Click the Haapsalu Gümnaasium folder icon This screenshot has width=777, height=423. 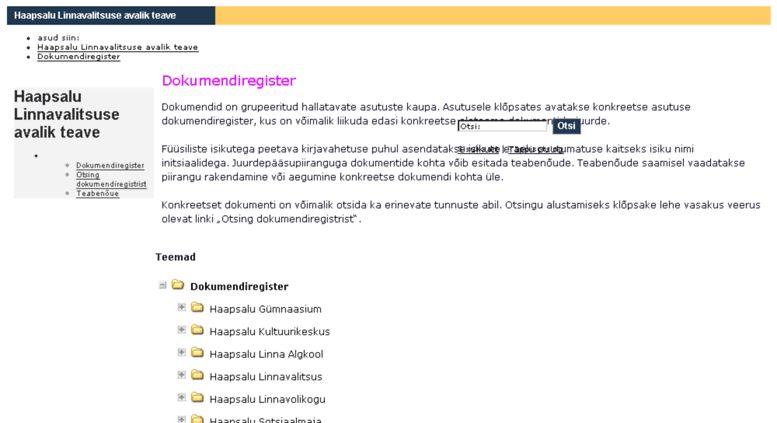197,308
